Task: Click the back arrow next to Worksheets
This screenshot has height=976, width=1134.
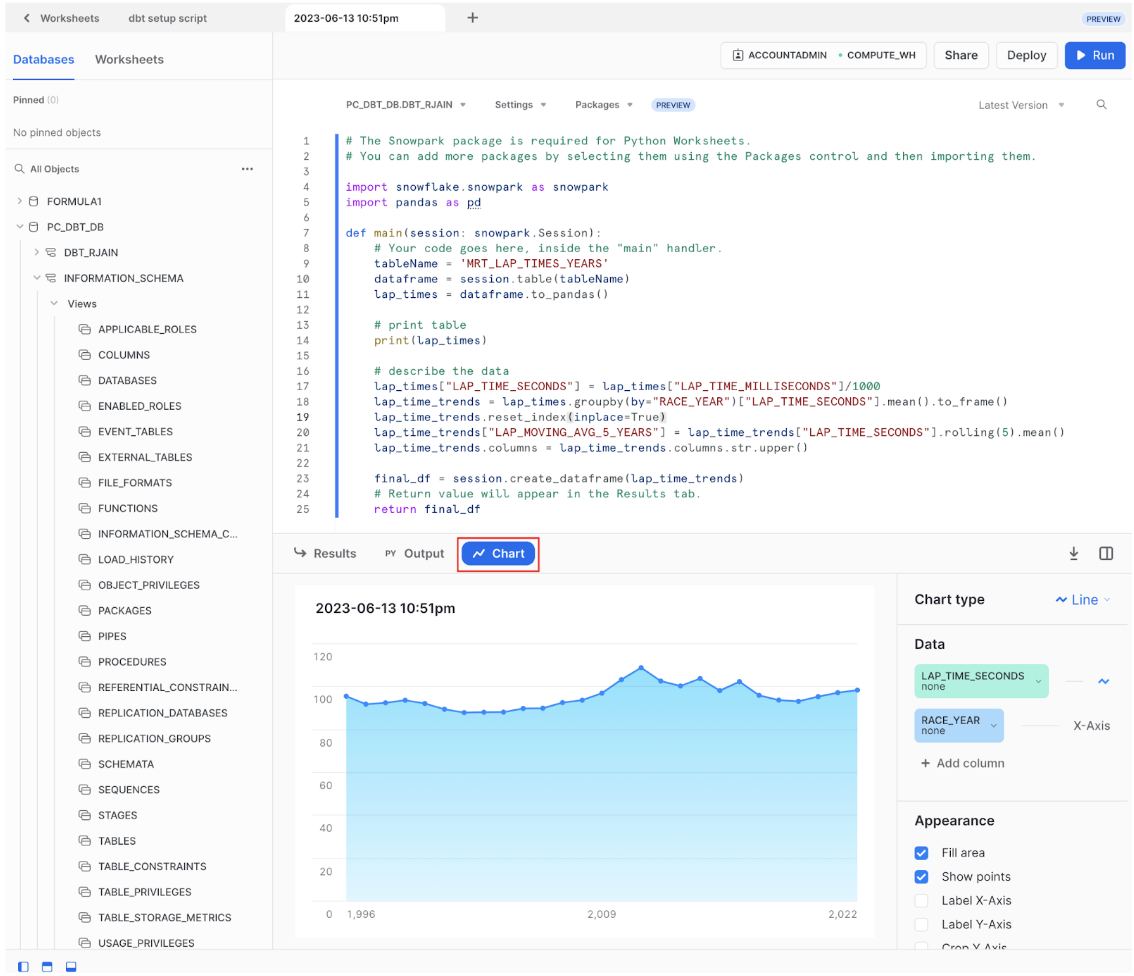Action: pos(26,18)
